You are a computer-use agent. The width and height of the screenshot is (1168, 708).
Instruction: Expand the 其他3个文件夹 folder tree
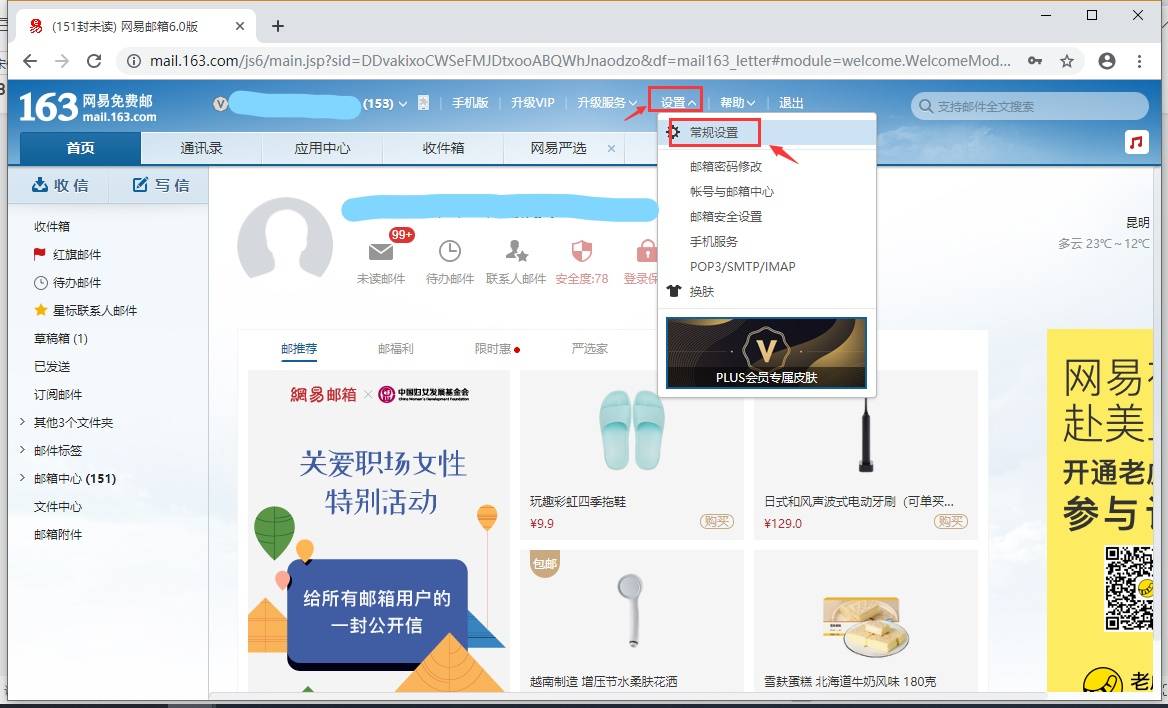tap(22, 422)
